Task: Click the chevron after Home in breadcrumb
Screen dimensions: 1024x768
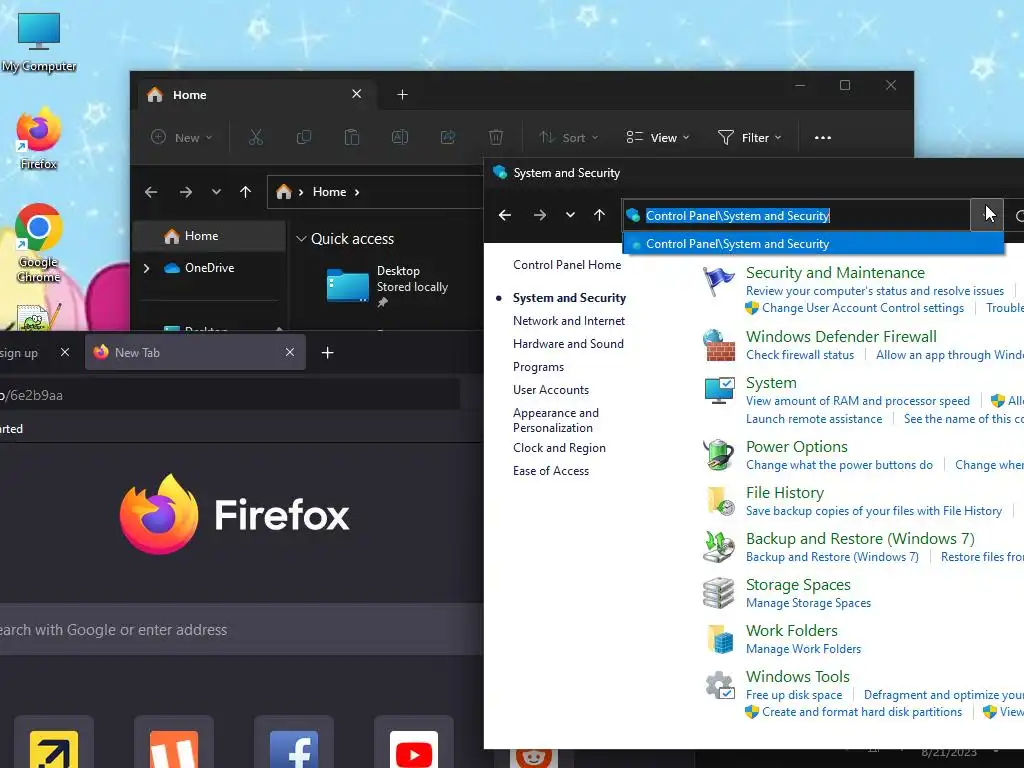Action: click(x=357, y=192)
